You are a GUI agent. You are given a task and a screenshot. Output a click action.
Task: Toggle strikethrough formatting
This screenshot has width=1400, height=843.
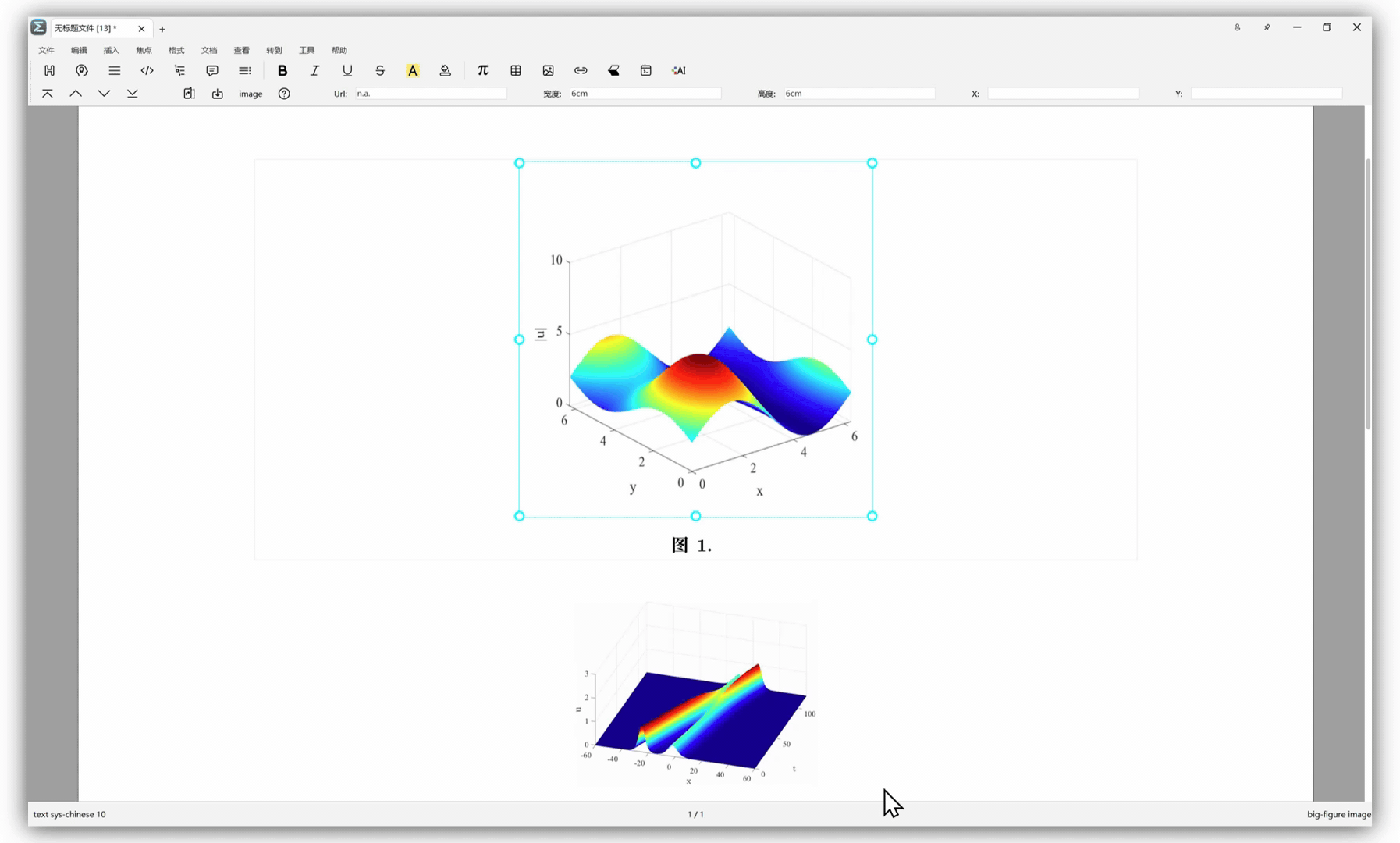point(380,70)
